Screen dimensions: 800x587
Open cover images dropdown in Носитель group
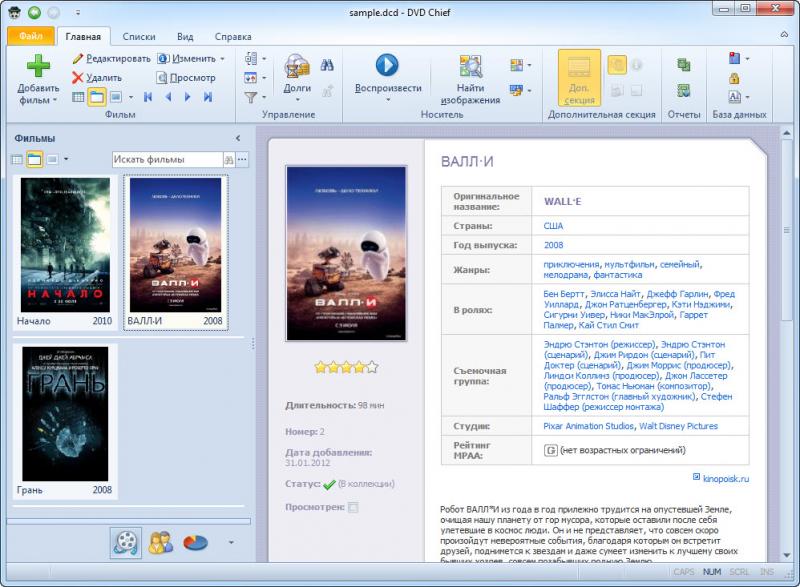pos(529,65)
